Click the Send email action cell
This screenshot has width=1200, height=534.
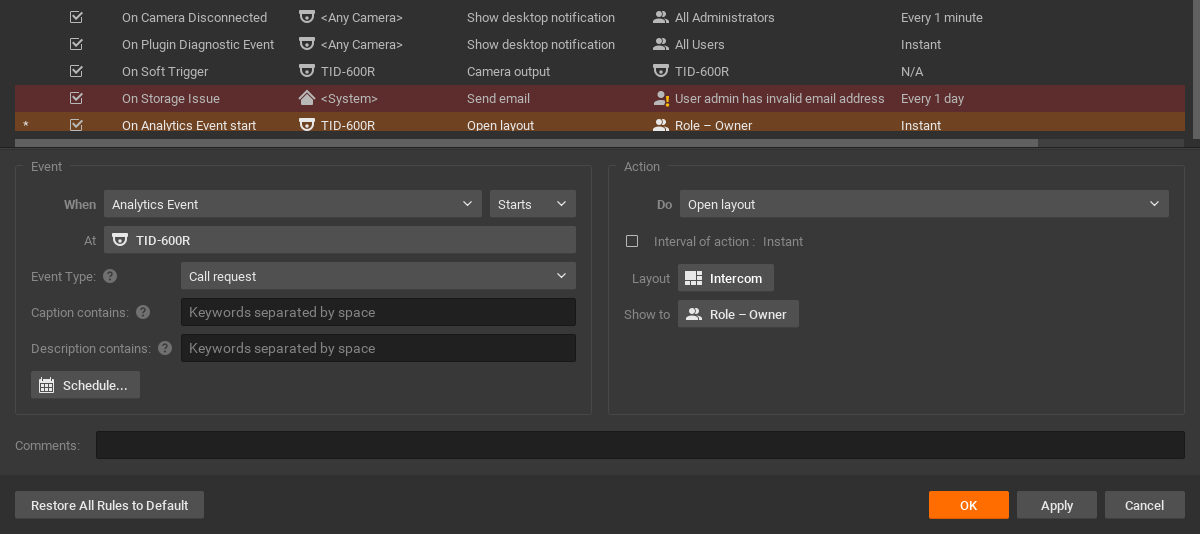[x=498, y=98]
